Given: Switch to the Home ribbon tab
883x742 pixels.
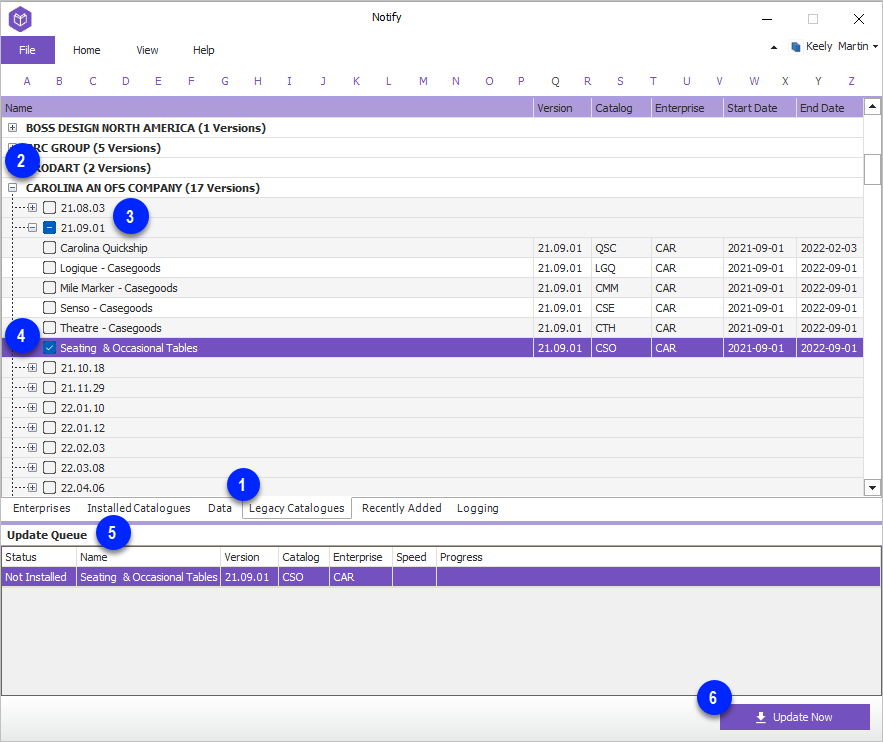Looking at the screenshot, I should pyautogui.click(x=87, y=50).
